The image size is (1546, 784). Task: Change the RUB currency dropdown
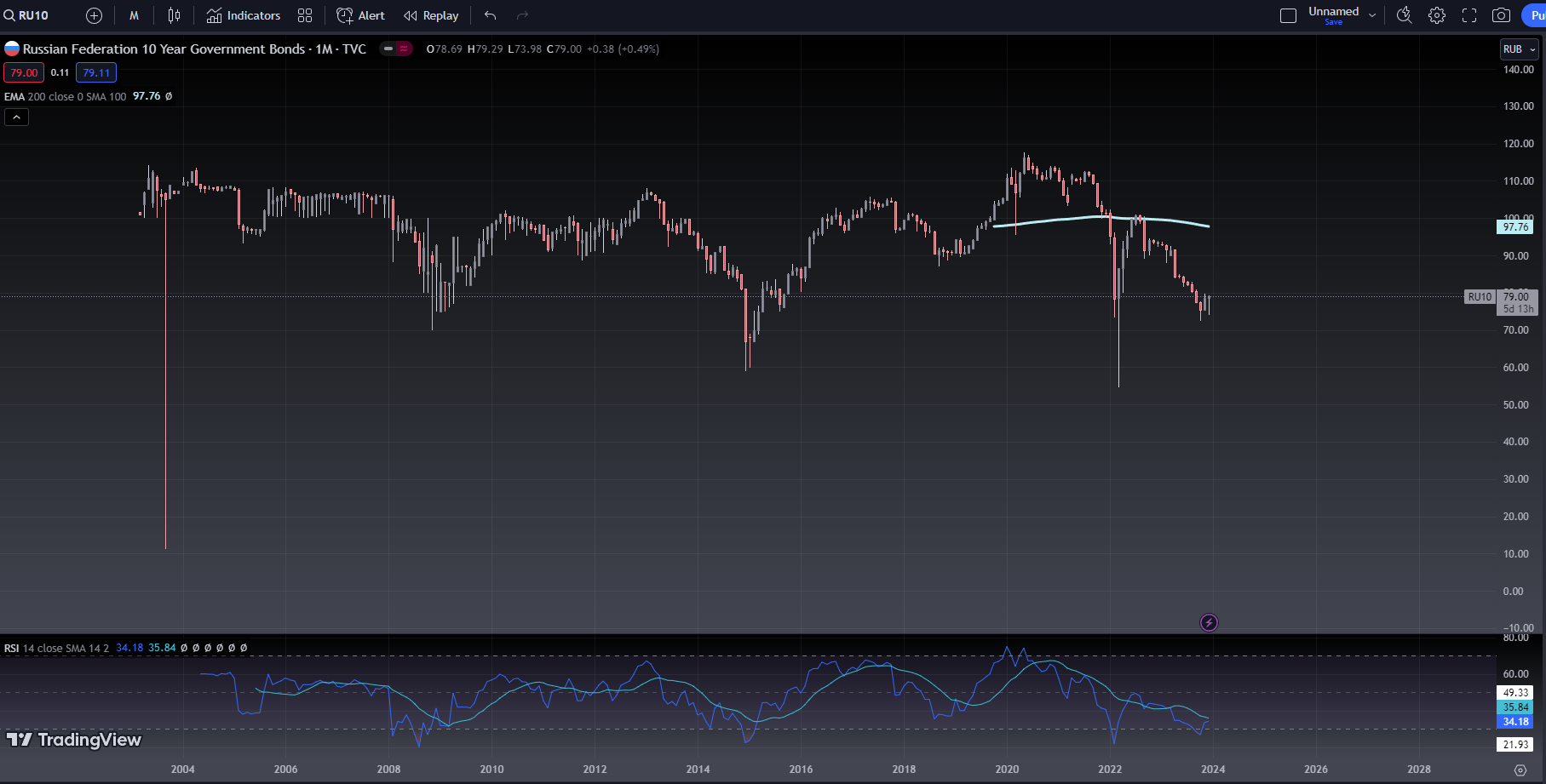[x=1520, y=49]
